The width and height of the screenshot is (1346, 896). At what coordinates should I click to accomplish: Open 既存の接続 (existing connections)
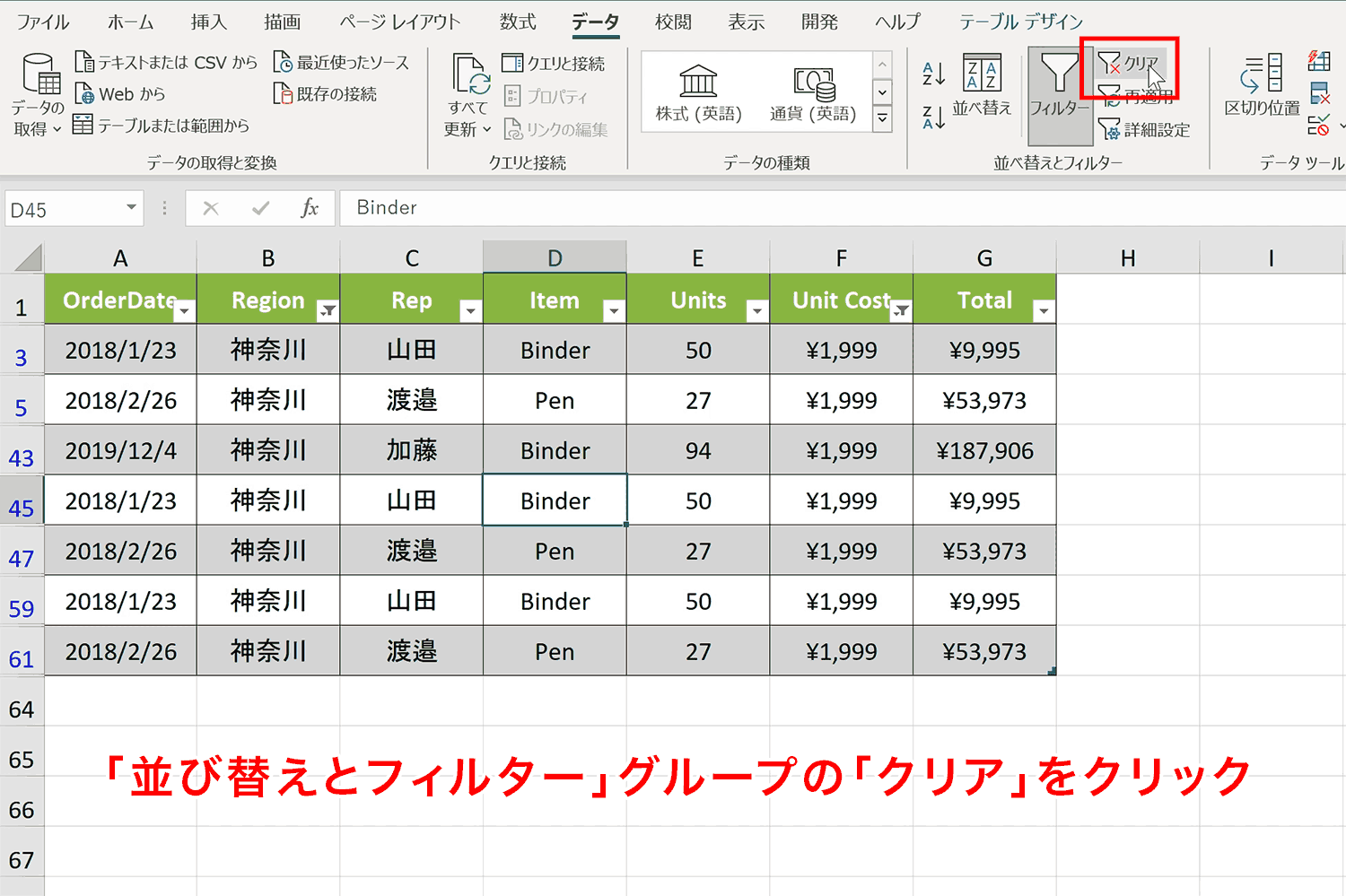pos(325,93)
